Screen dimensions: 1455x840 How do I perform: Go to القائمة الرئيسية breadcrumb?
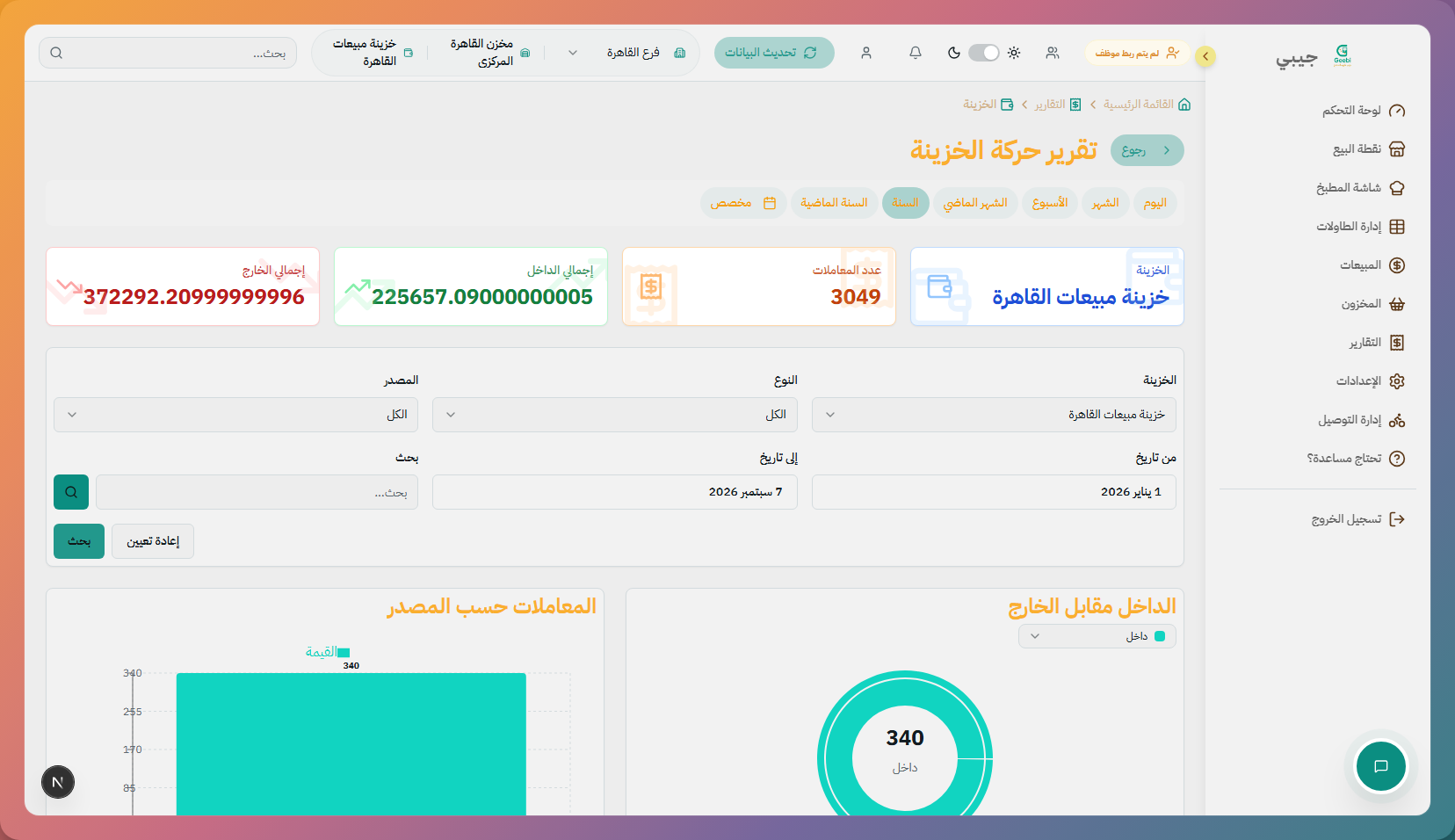[x=1147, y=105]
